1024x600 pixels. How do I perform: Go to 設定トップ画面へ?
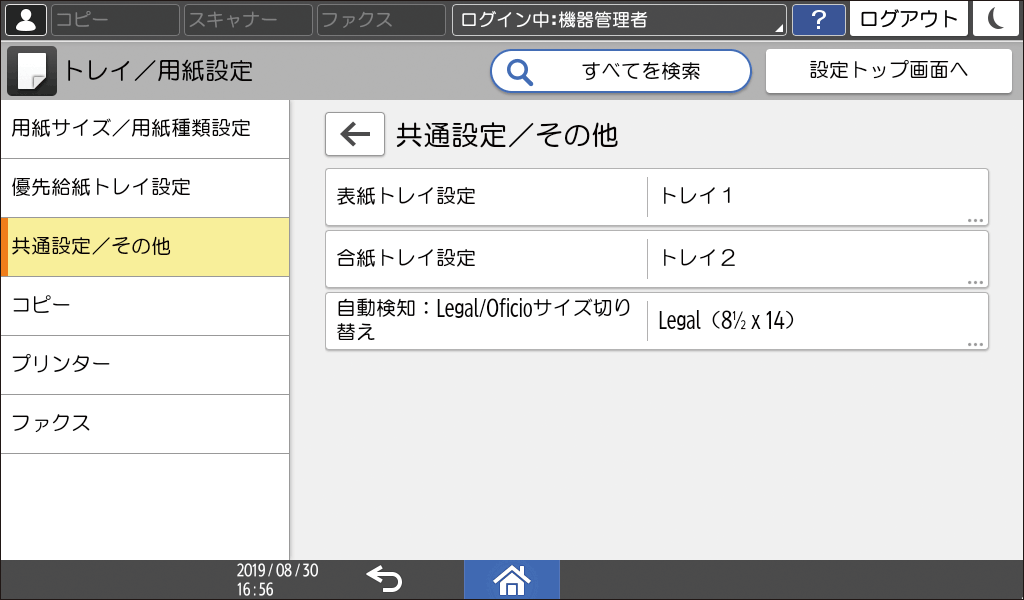pos(888,70)
